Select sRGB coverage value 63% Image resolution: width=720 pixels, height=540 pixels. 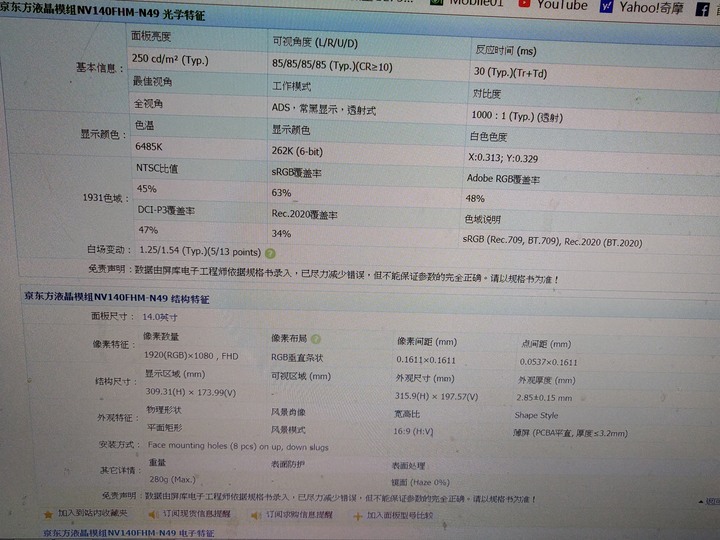coord(281,193)
